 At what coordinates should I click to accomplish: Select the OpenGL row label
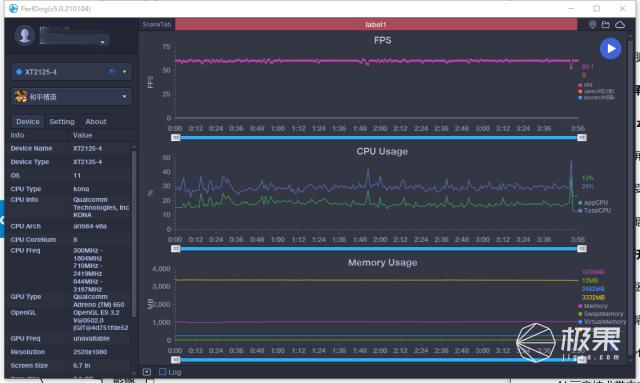point(23,312)
